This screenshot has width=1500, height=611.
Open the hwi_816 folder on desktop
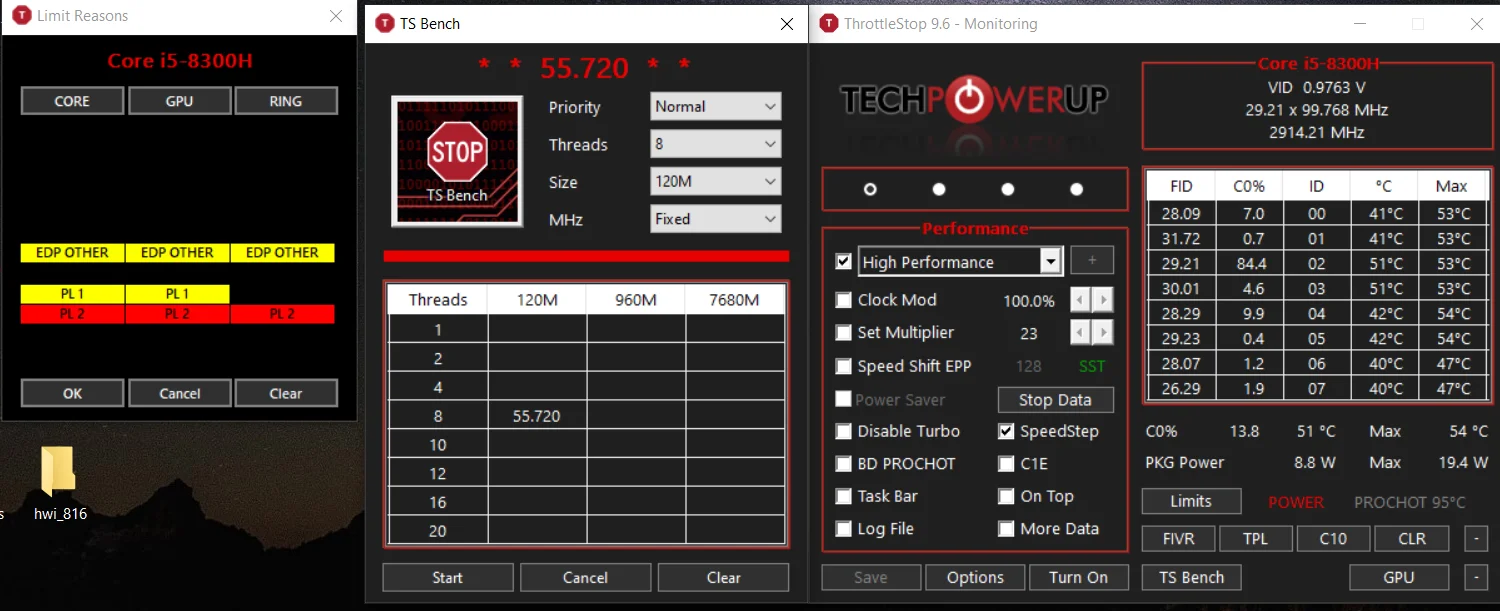point(59,484)
